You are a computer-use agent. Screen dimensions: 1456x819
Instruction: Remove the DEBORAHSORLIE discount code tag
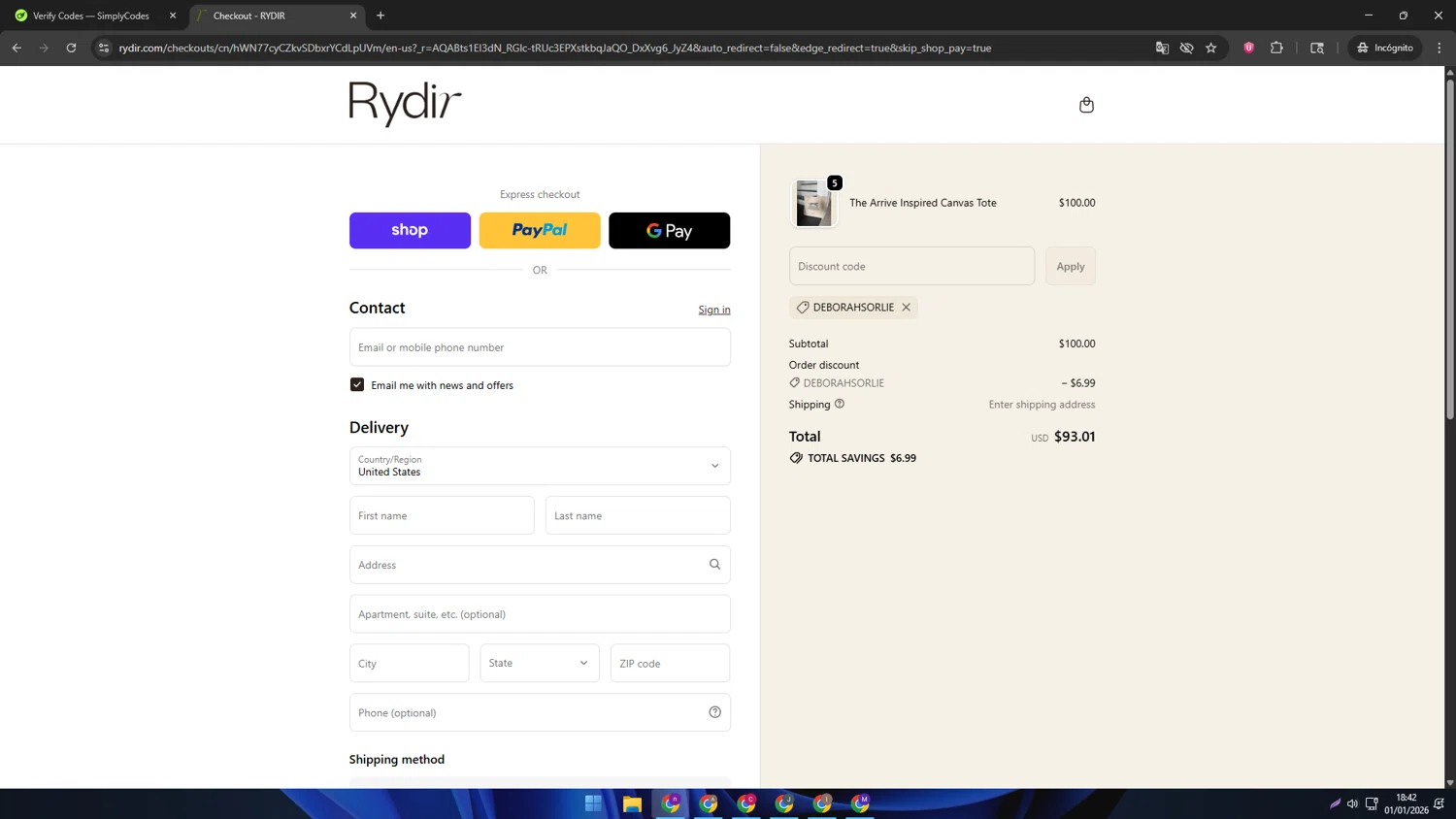pyautogui.click(x=906, y=308)
